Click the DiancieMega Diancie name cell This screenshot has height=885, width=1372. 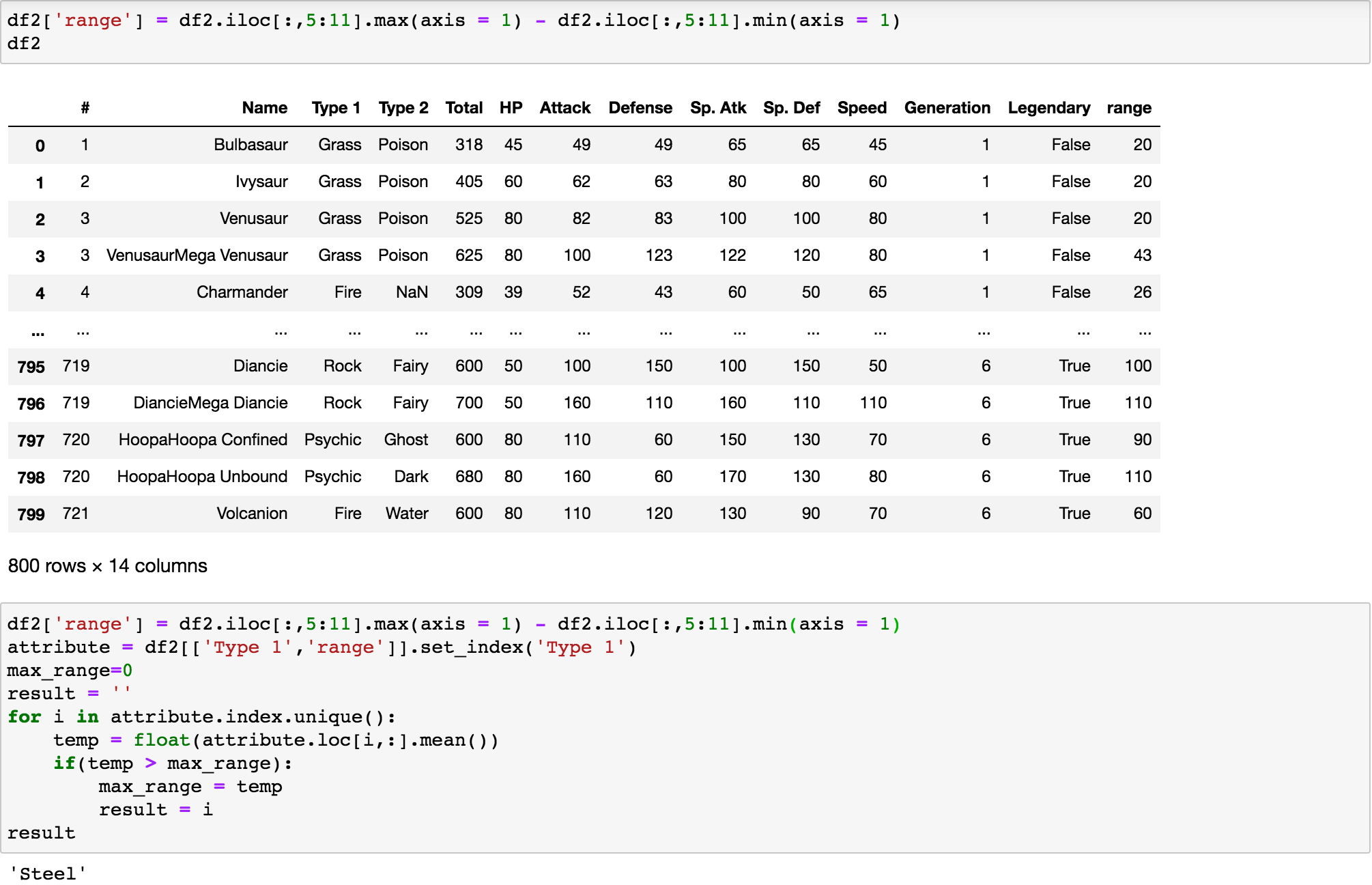point(210,403)
